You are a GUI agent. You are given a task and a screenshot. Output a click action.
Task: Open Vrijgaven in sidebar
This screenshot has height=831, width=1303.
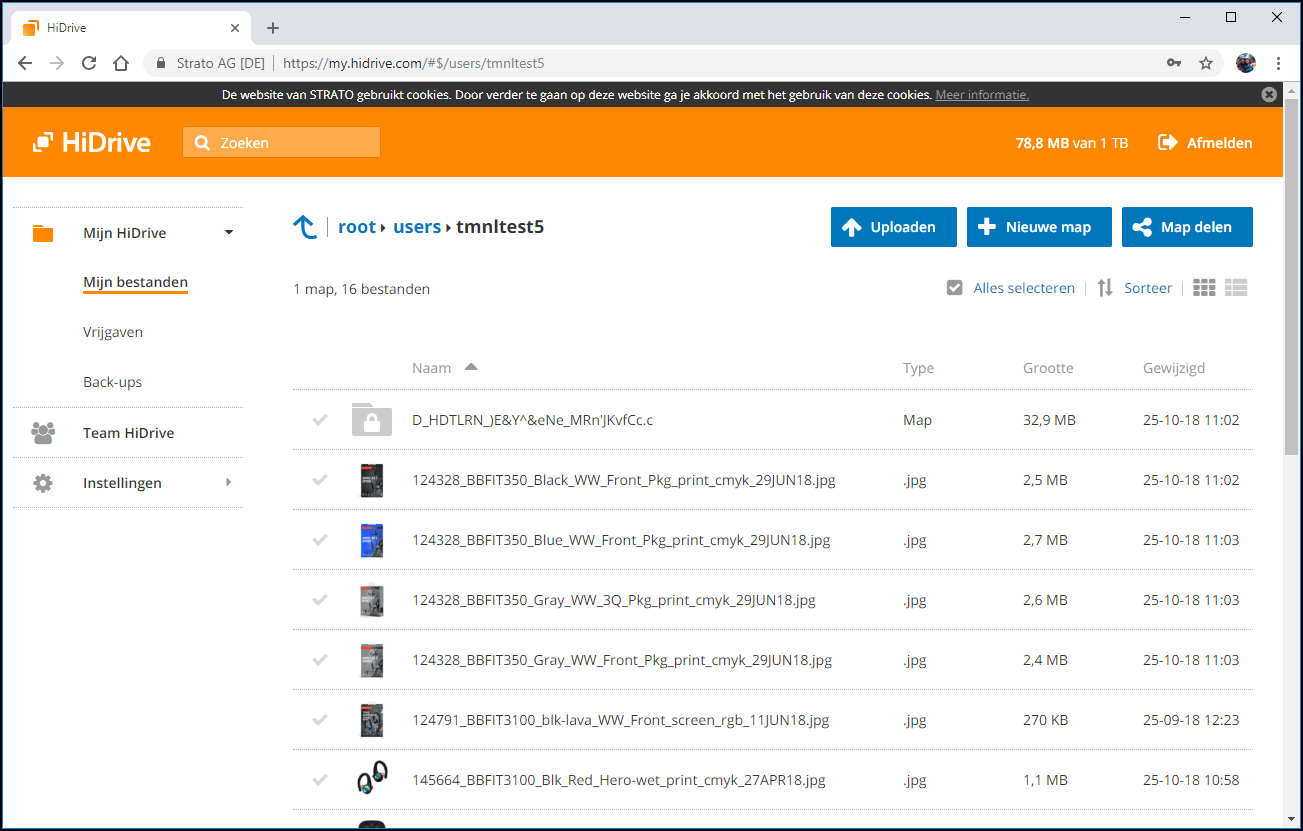click(113, 332)
